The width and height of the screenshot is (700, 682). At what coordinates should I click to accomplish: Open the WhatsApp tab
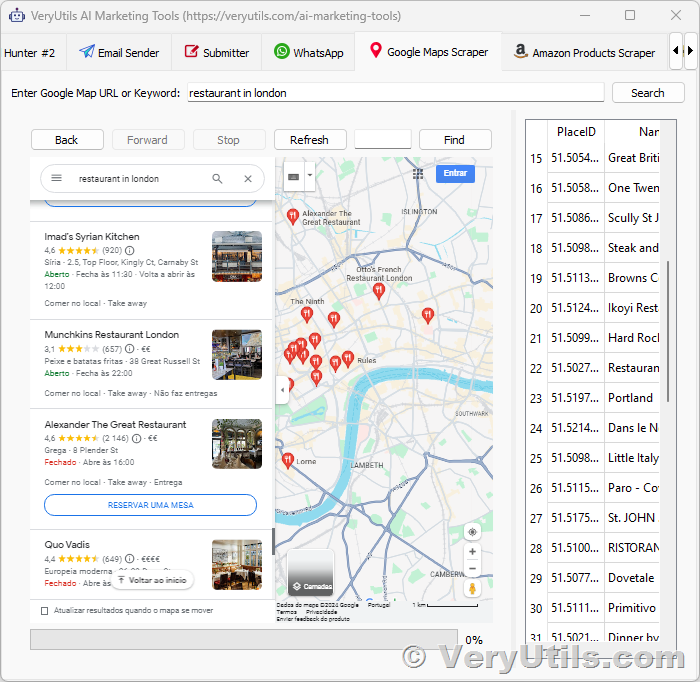point(308,53)
